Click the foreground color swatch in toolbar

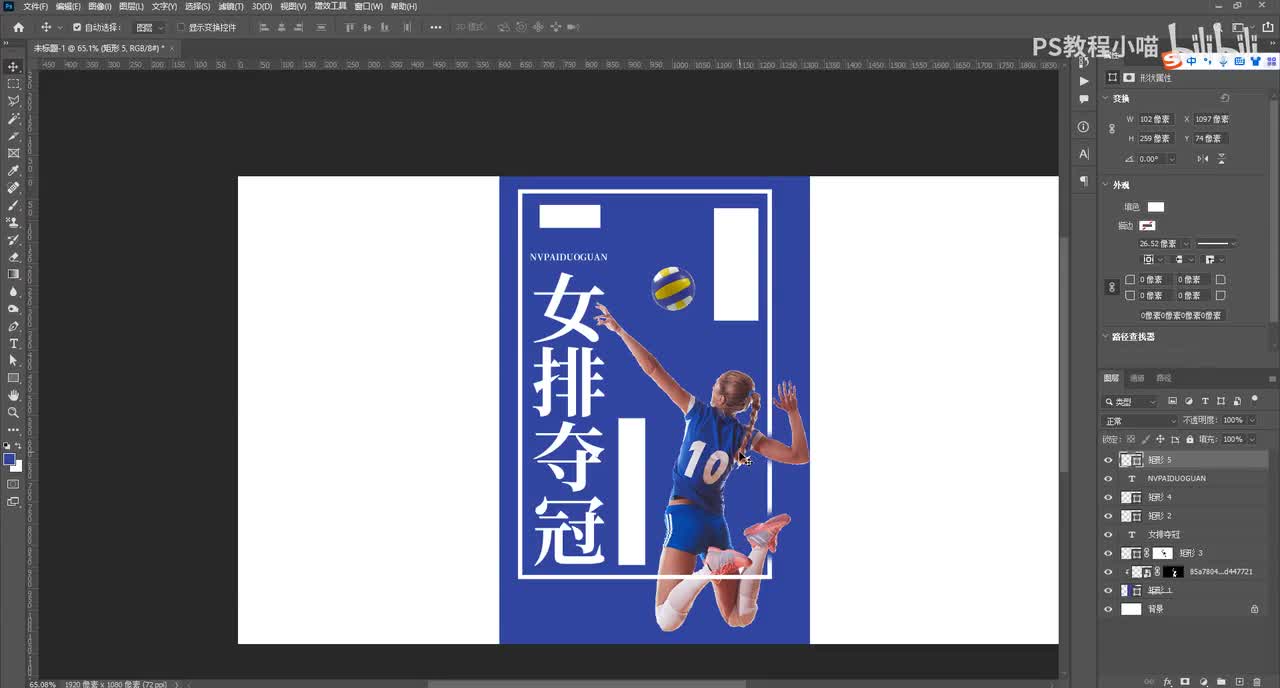pos(9,459)
